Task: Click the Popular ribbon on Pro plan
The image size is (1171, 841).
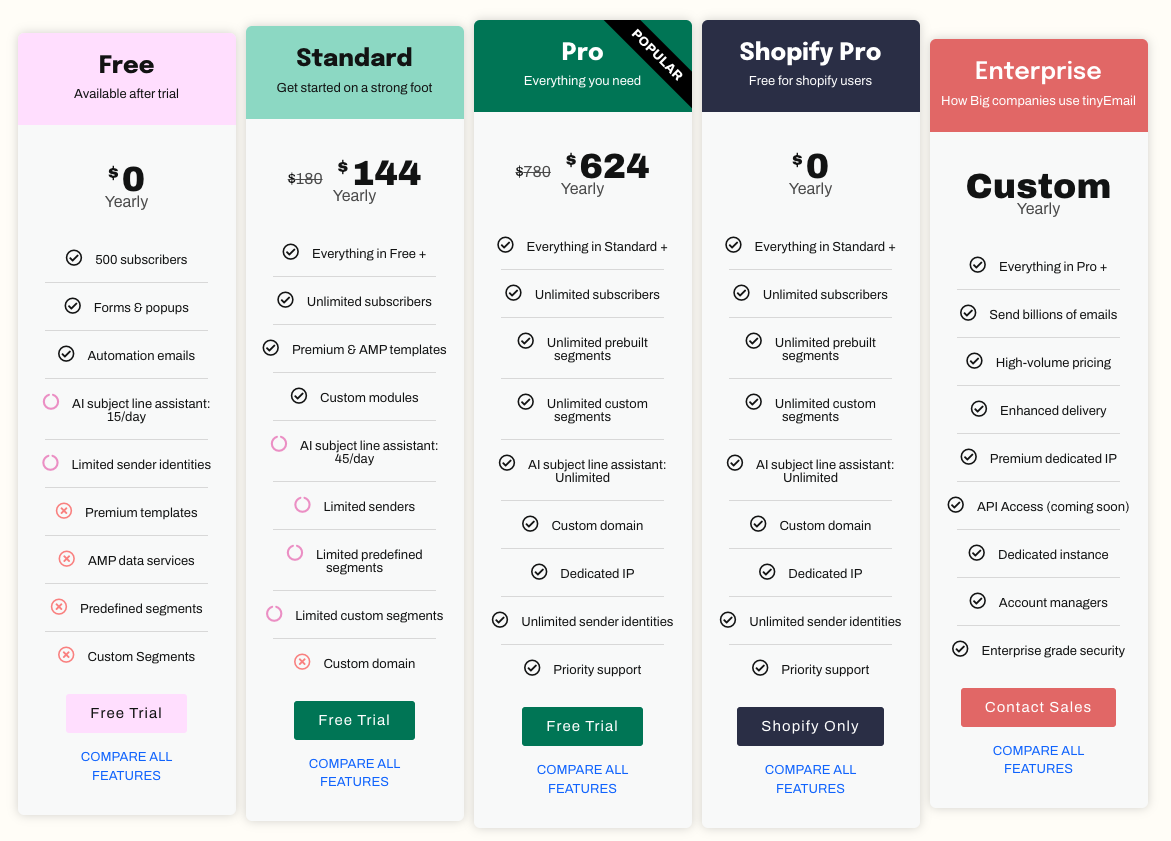Action: (659, 56)
